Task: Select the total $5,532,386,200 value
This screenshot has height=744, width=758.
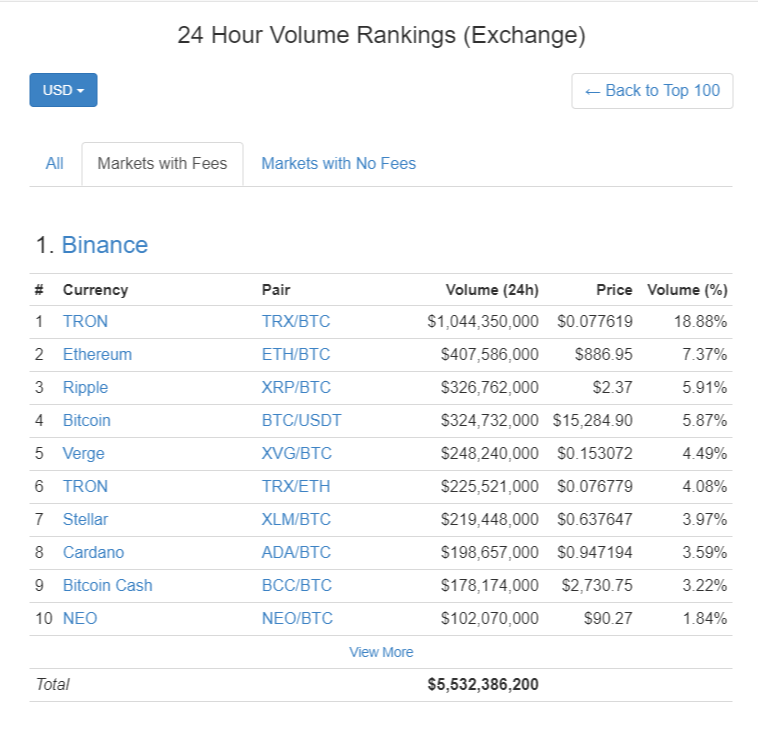Action: (483, 685)
